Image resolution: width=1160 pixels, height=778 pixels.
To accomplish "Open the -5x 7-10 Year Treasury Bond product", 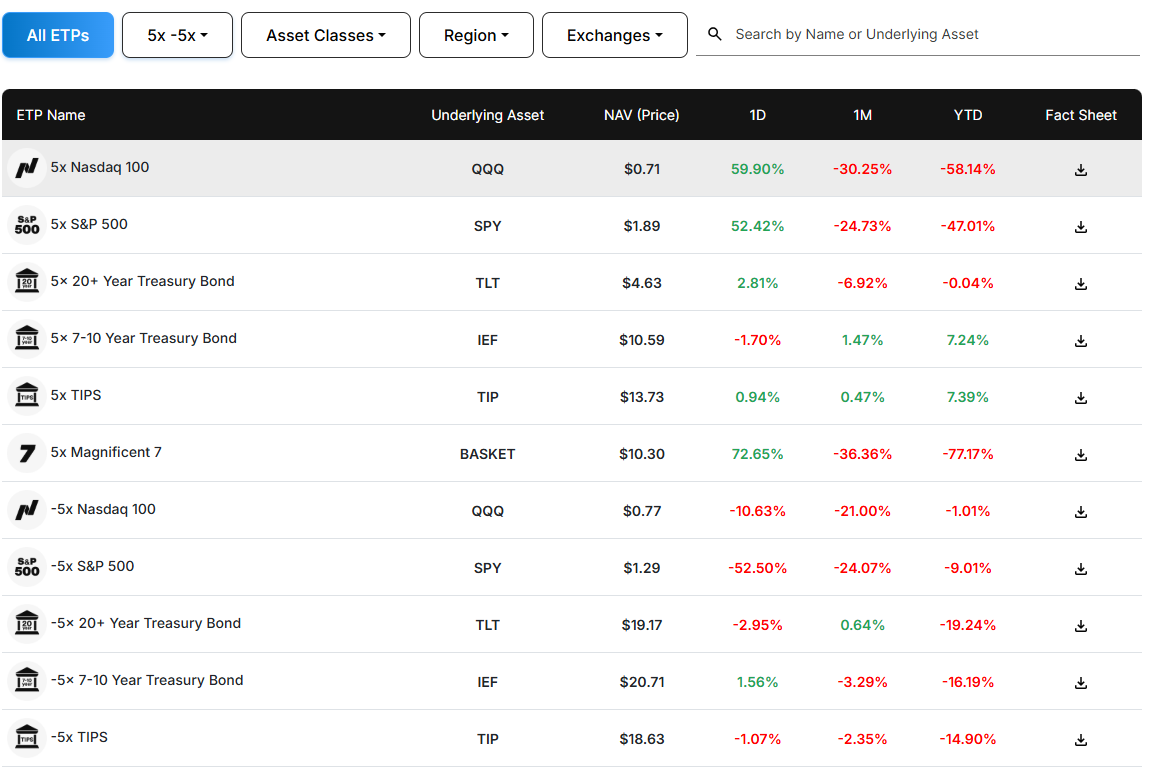I will pos(146,680).
